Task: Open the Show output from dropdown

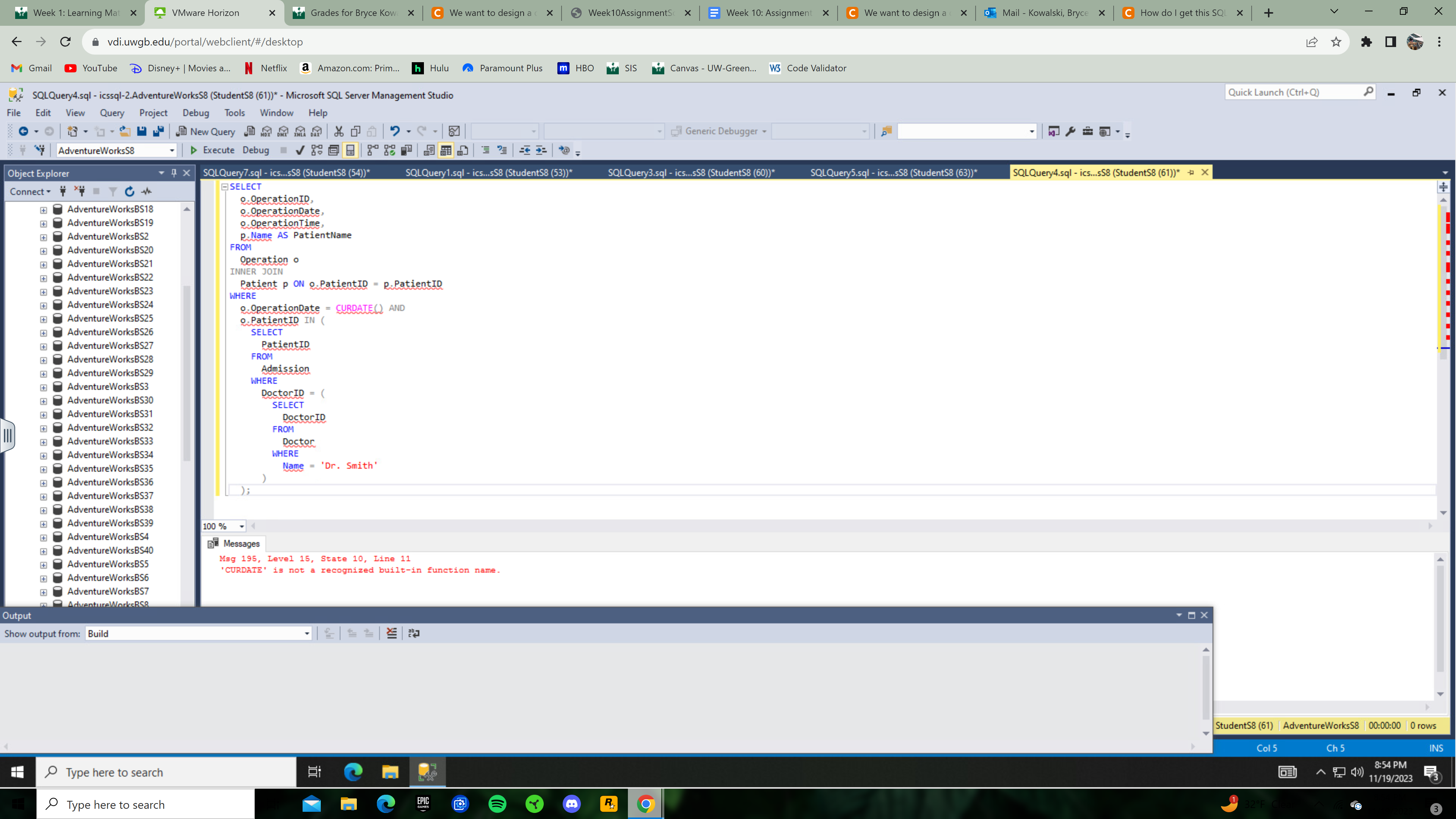Action: (x=307, y=634)
